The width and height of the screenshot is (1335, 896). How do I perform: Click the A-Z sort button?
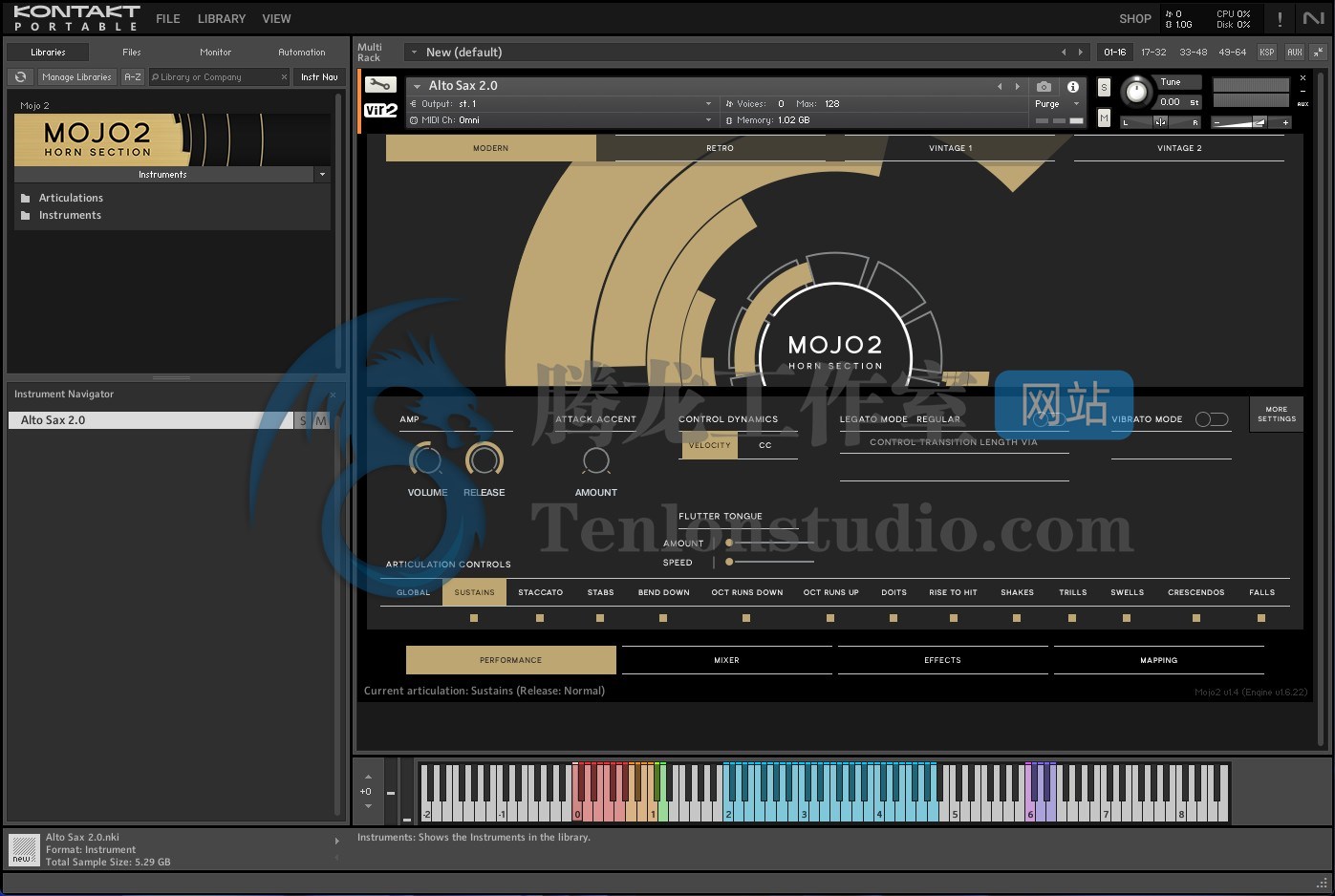[x=133, y=76]
